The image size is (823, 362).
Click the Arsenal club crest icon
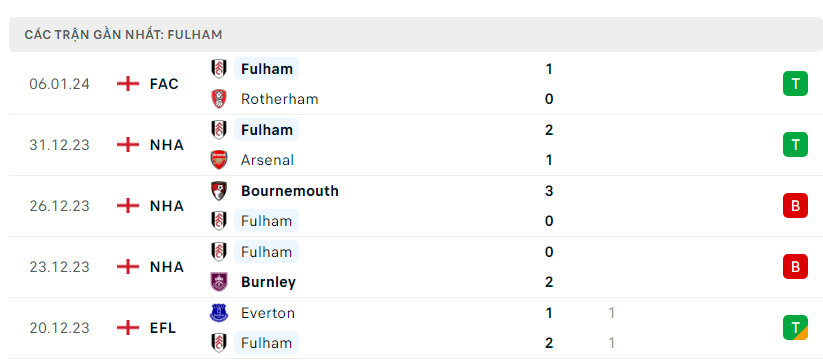tap(219, 160)
